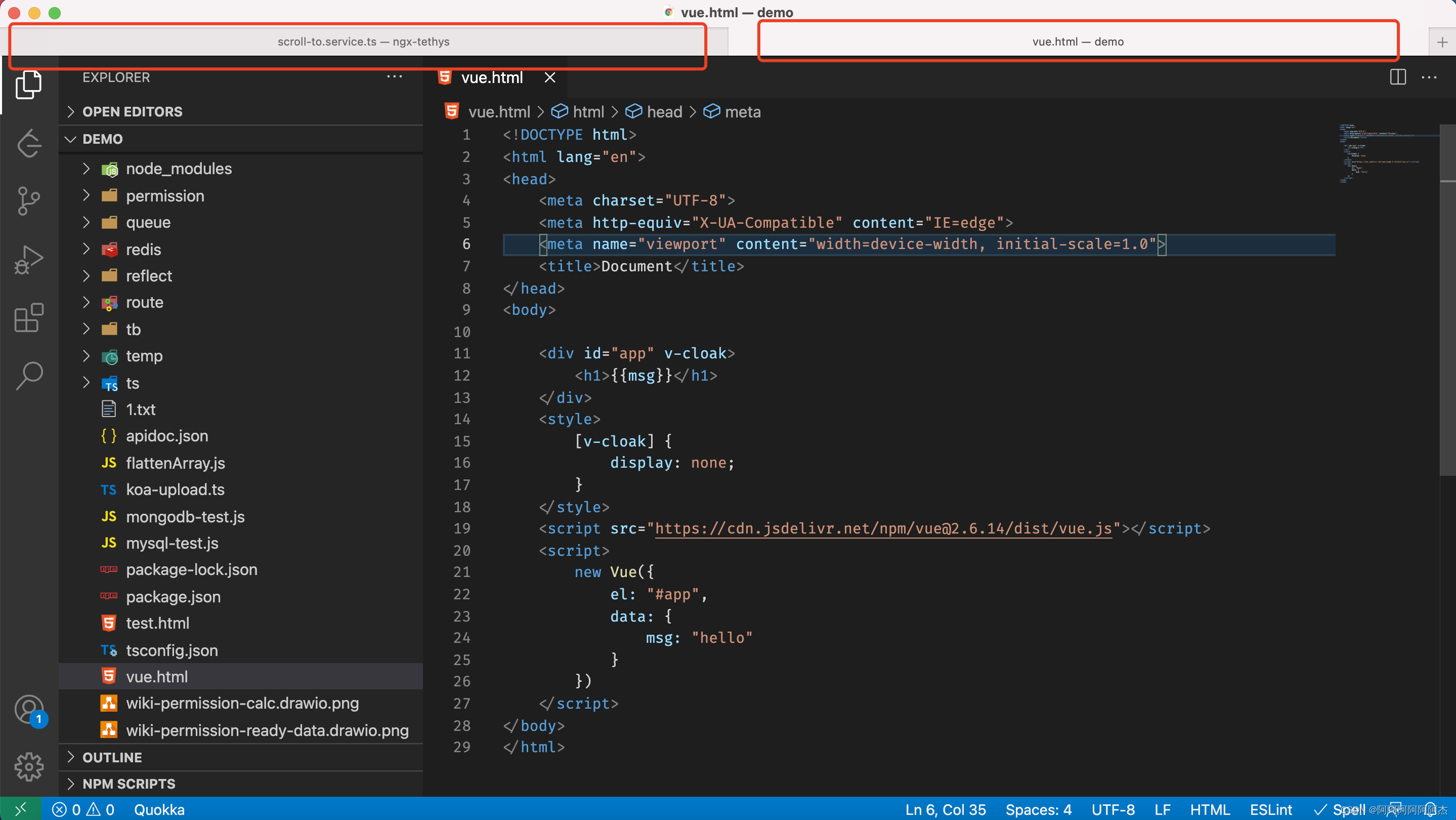Image resolution: width=1456 pixels, height=820 pixels.
Task: Select html symbol in breadcrumb
Action: tap(578, 111)
